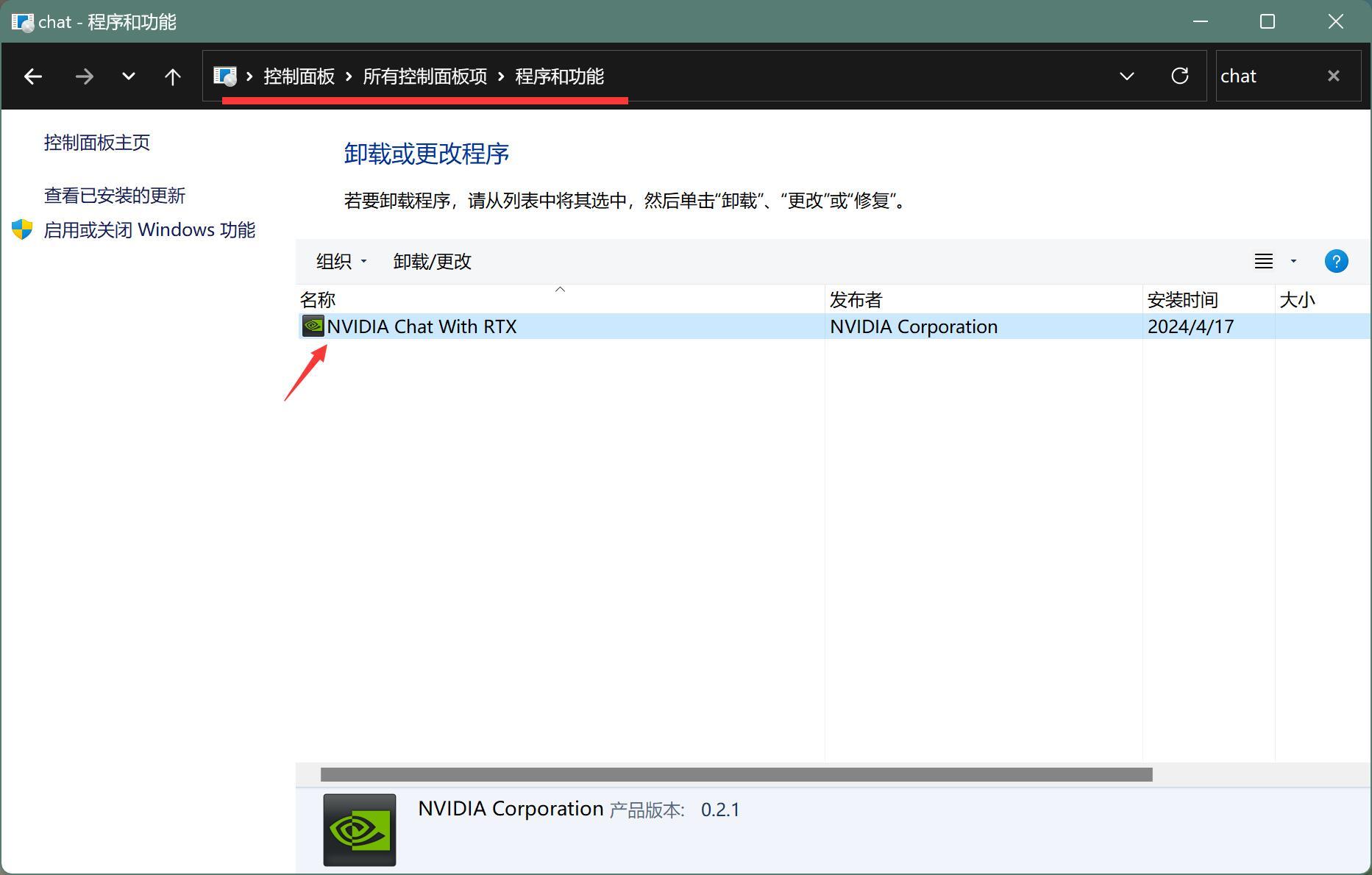This screenshot has height=875, width=1372.
Task: Click NVIDIA icon in list row
Action: click(x=313, y=326)
